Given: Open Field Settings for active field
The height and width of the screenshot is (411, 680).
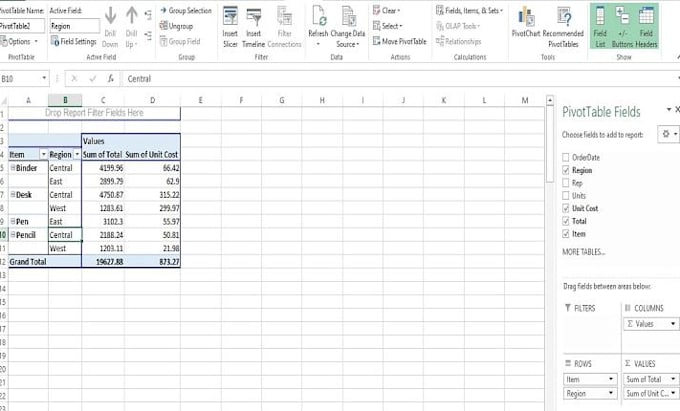Looking at the screenshot, I should click(74, 41).
